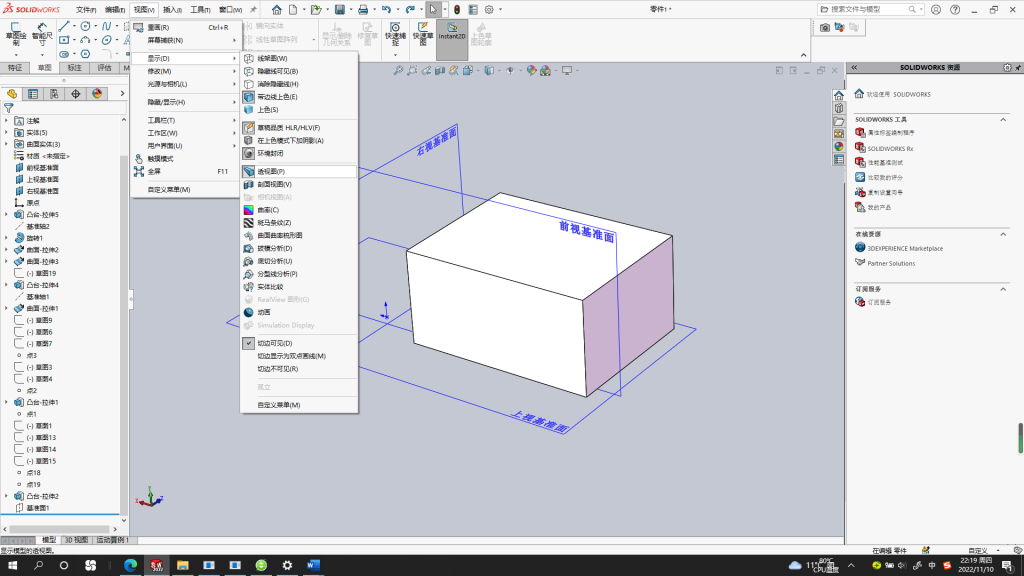Expand 凸台-拉伸5 feature node

coord(7,214)
